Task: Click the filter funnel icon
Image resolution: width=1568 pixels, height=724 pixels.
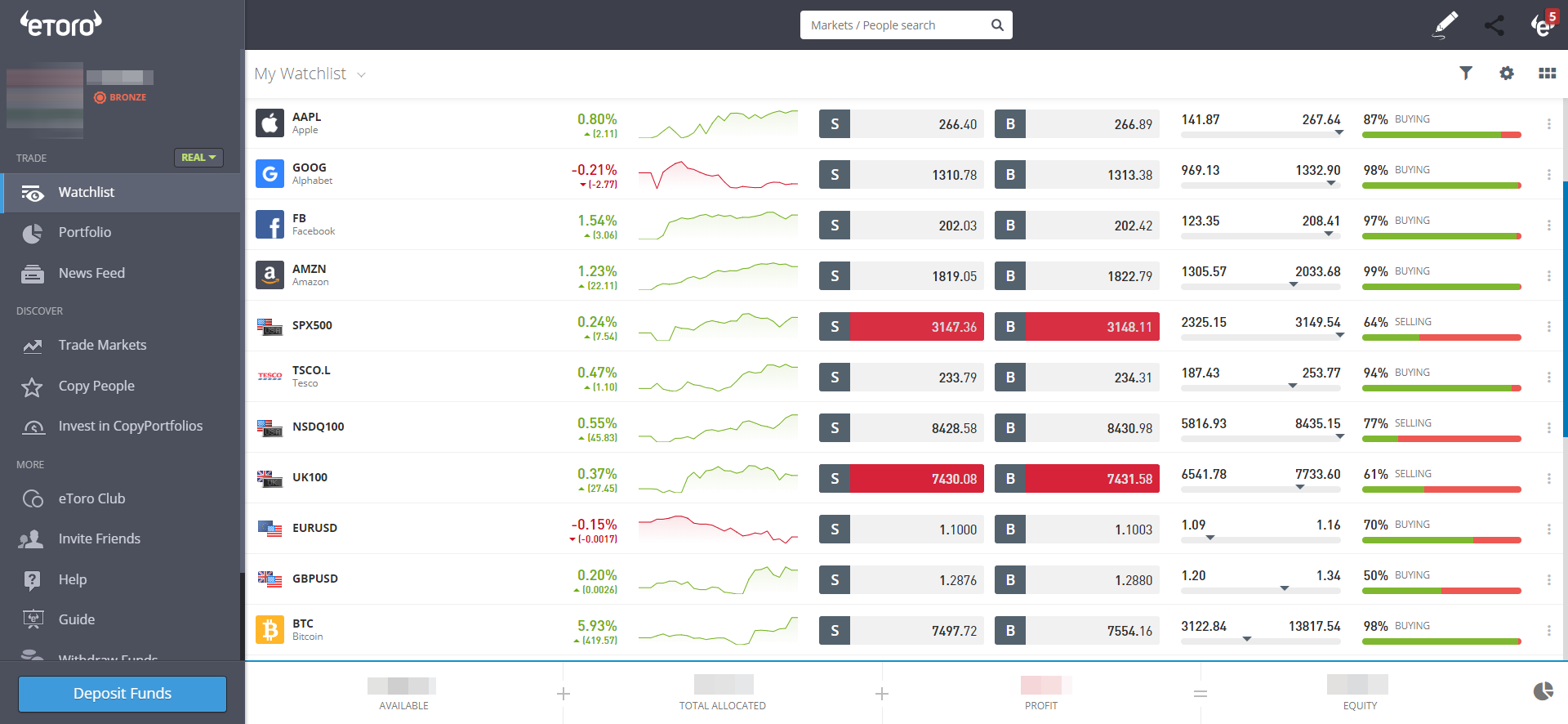Action: pos(1466,74)
